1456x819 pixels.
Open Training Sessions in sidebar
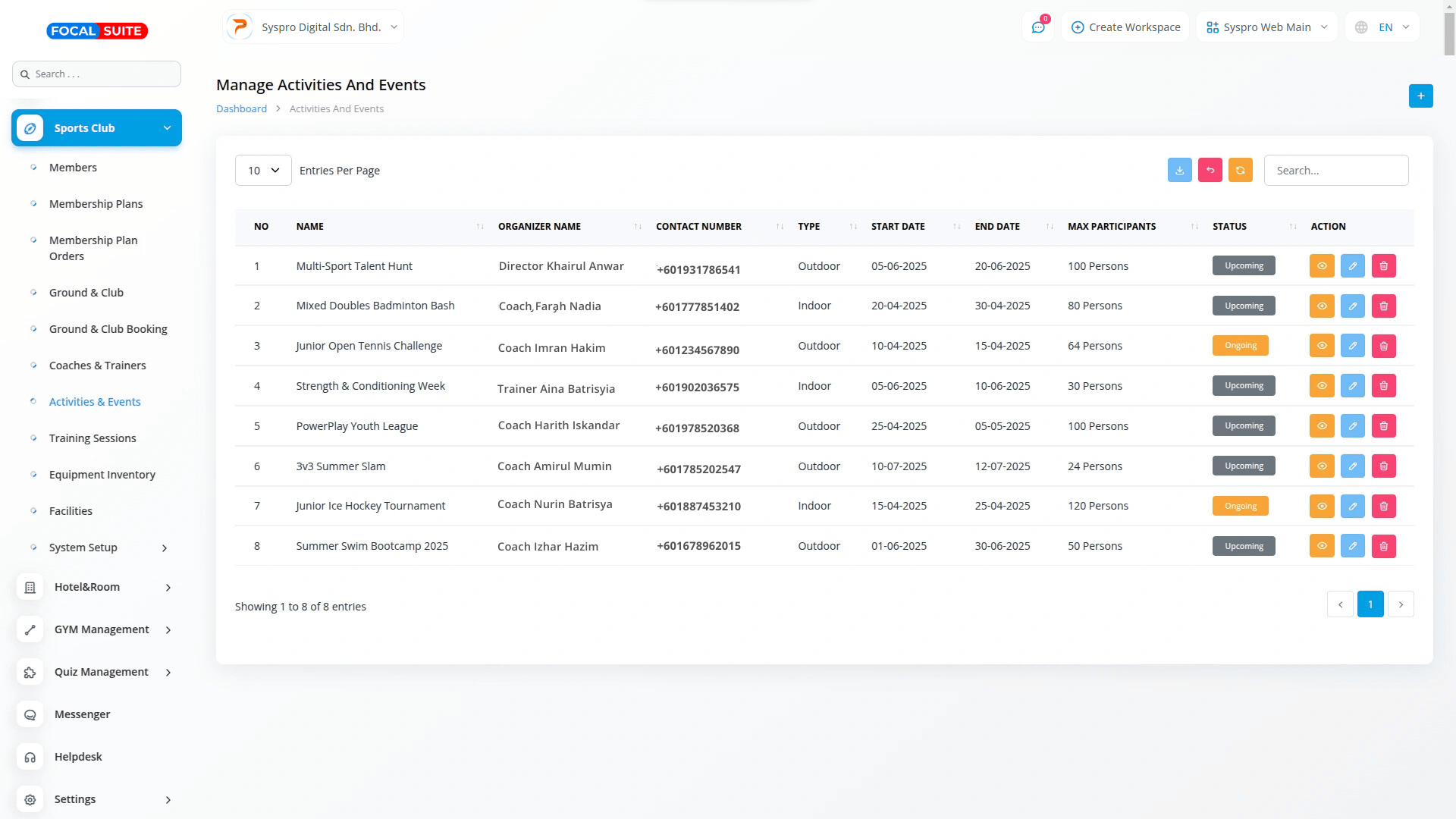click(x=93, y=438)
